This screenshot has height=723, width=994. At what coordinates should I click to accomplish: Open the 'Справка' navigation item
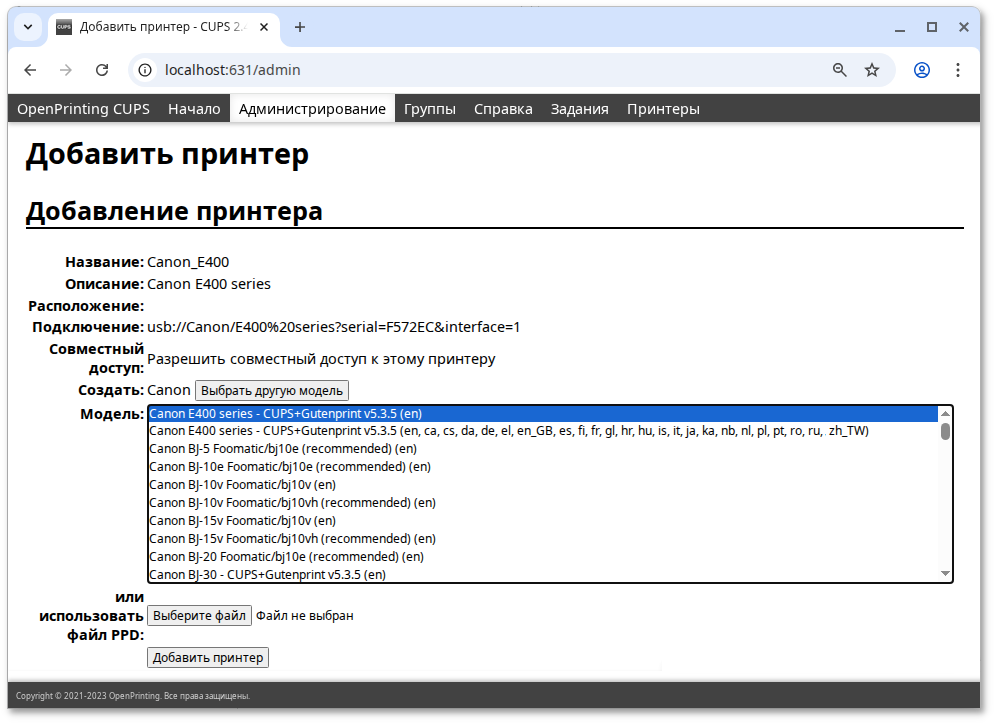pos(503,109)
